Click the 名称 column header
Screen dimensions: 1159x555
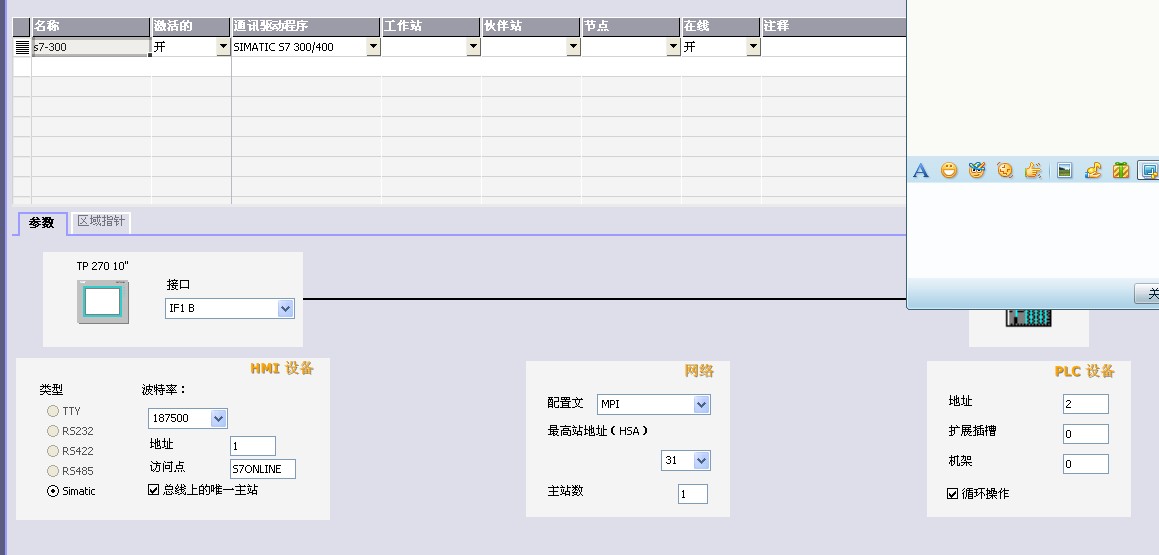point(90,26)
